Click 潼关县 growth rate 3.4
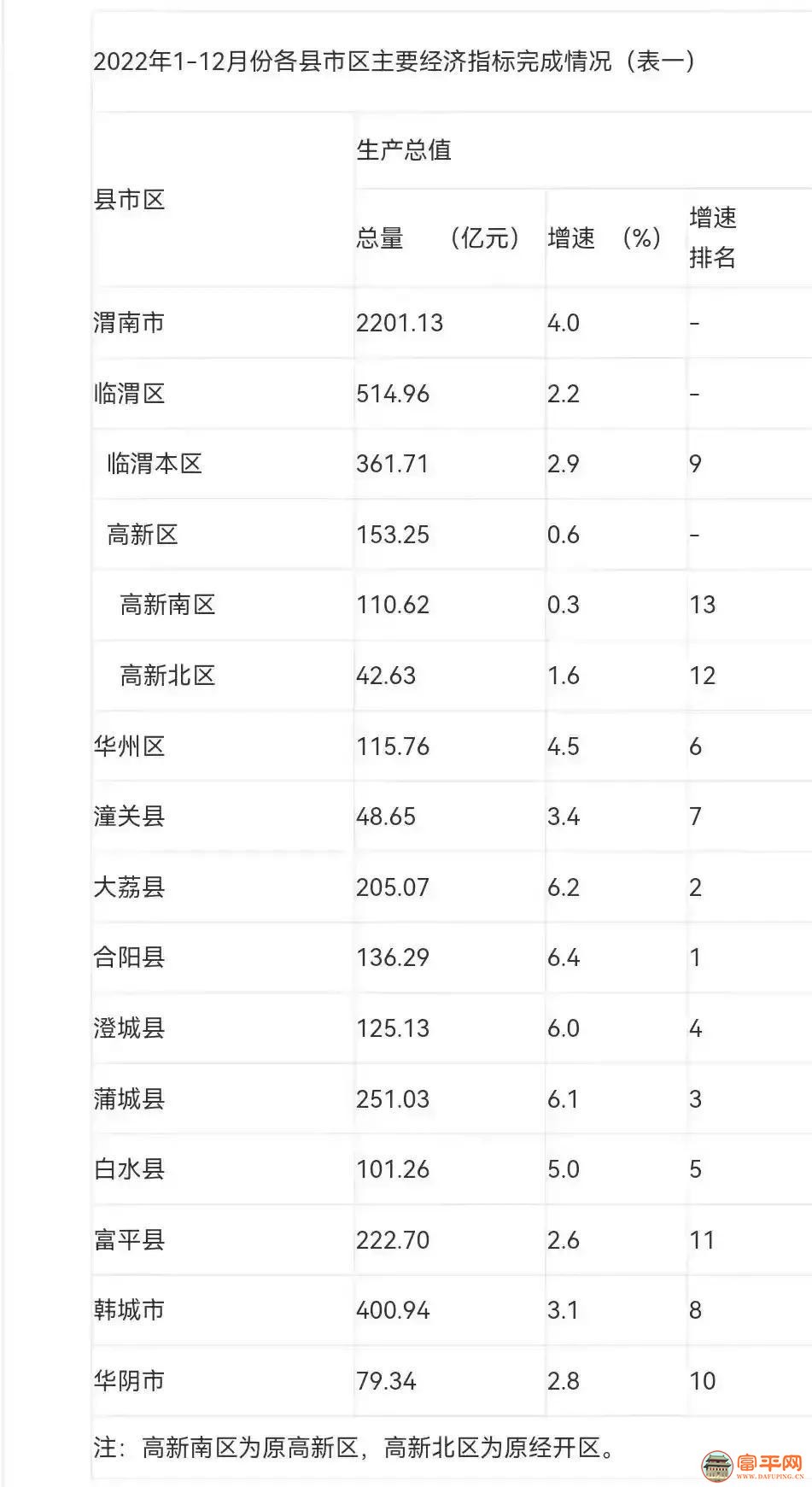The image size is (812, 1487). [x=564, y=817]
